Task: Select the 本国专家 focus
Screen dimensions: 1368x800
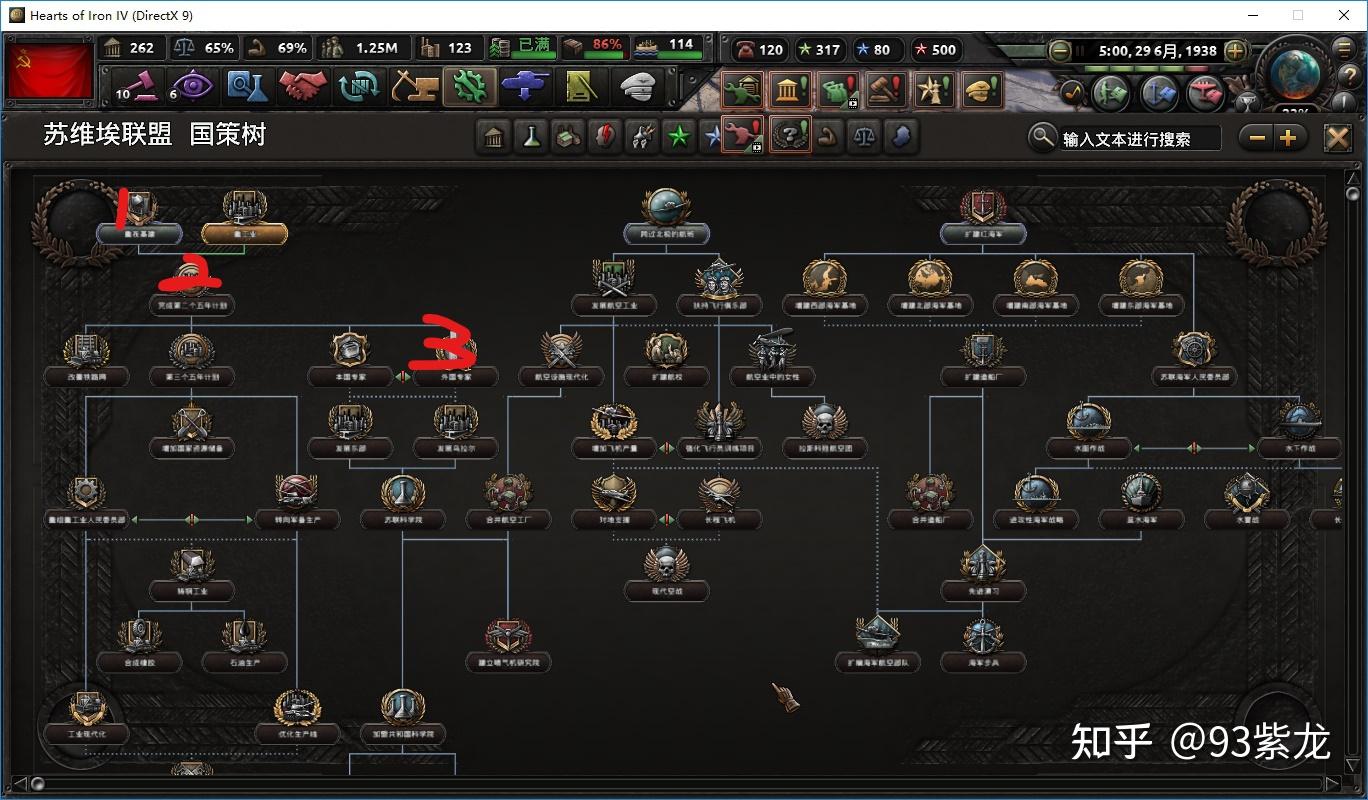Action: pos(350,360)
